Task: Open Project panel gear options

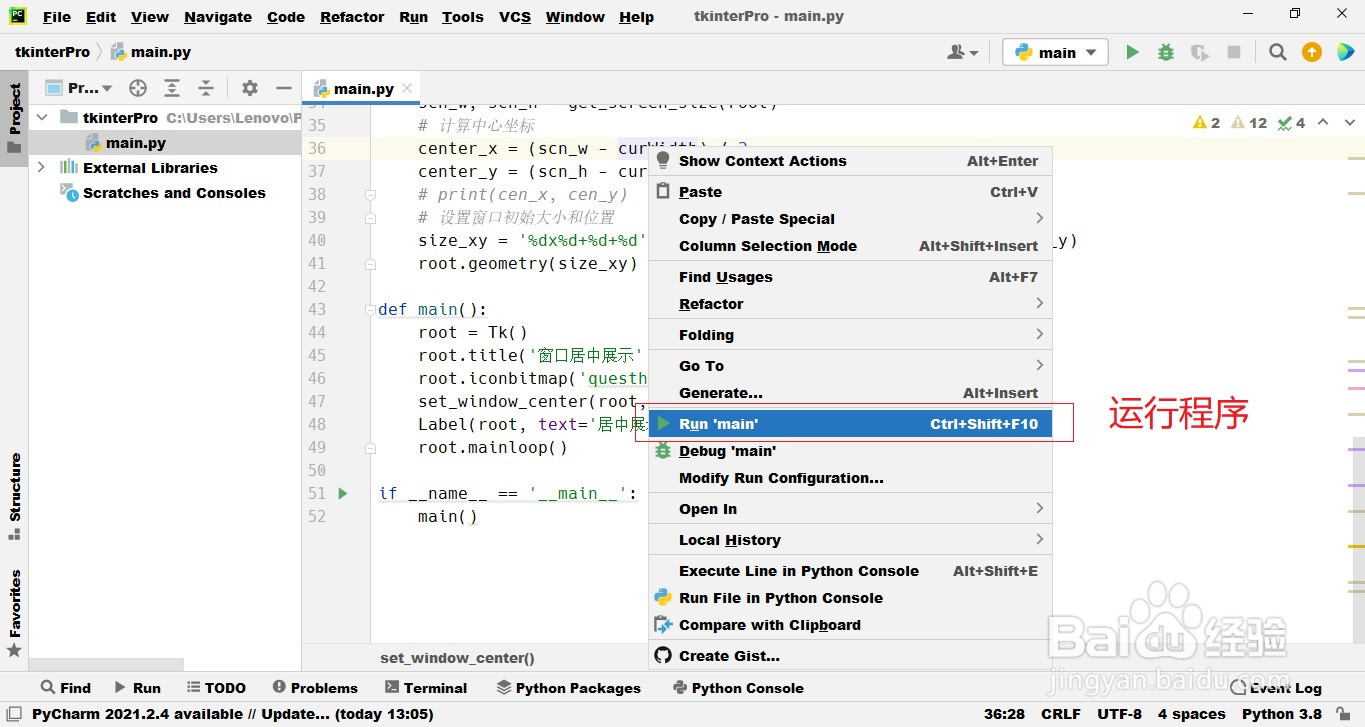Action: point(250,88)
